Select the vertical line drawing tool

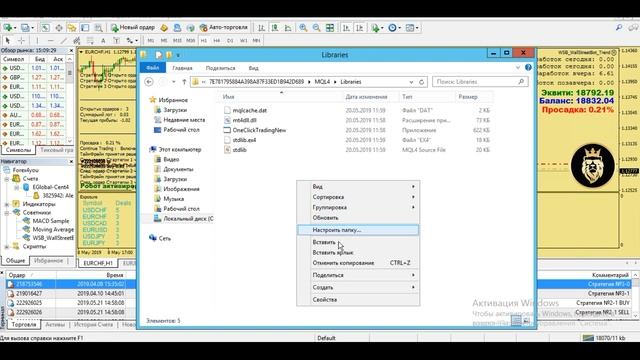[x=37, y=40]
